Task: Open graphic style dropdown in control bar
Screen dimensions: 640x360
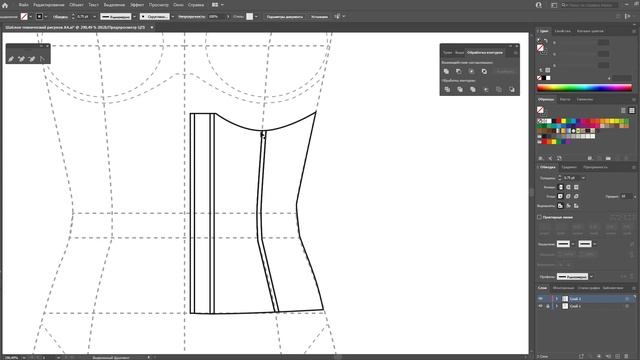Action: 256,17
